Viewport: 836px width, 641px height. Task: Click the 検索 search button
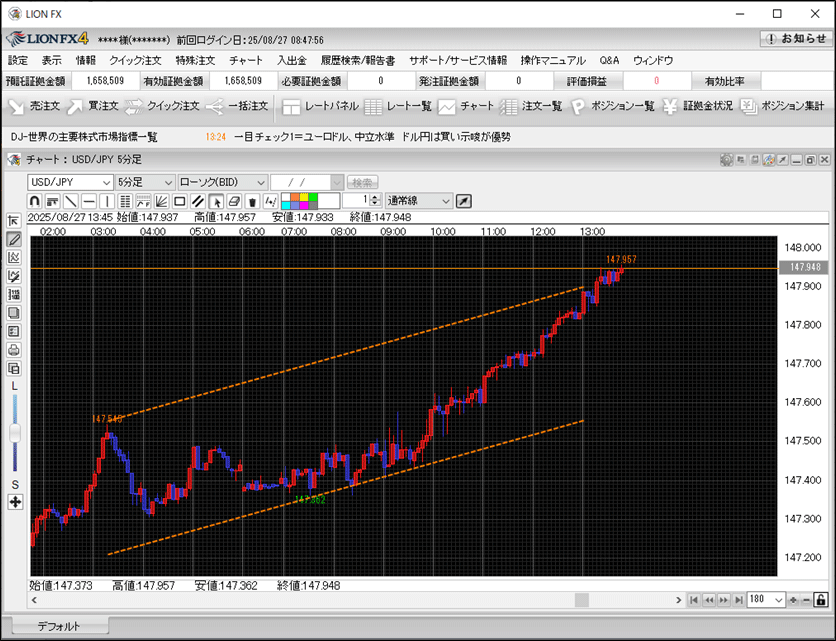(363, 182)
